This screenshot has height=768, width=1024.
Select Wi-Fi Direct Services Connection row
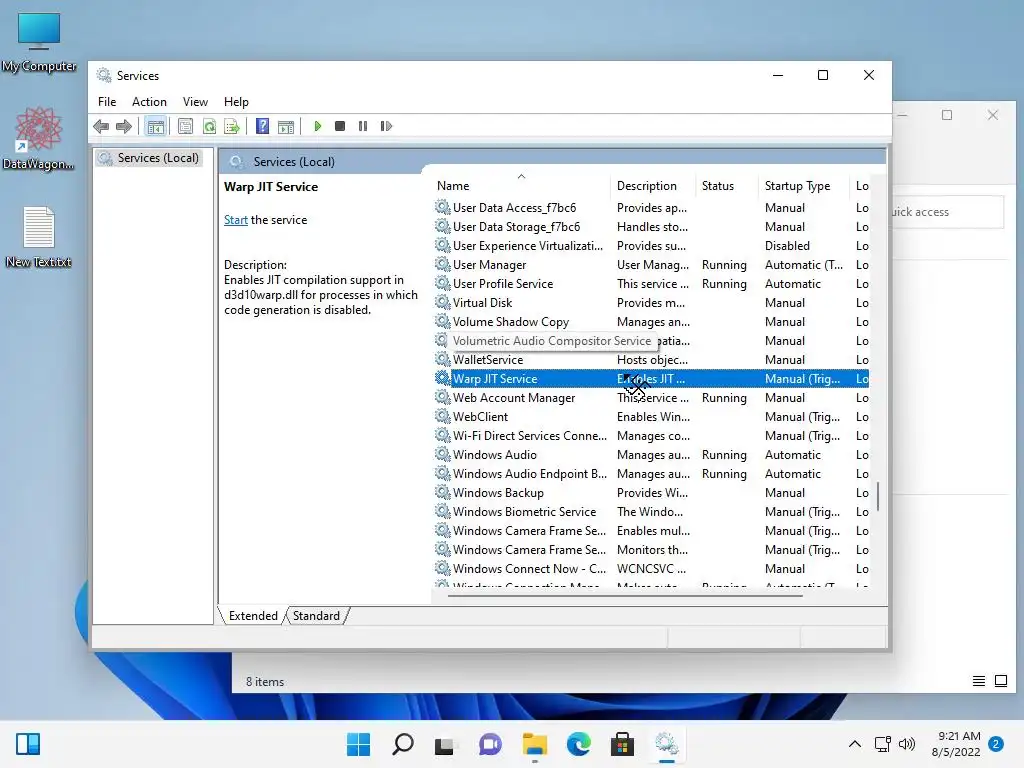click(x=650, y=436)
